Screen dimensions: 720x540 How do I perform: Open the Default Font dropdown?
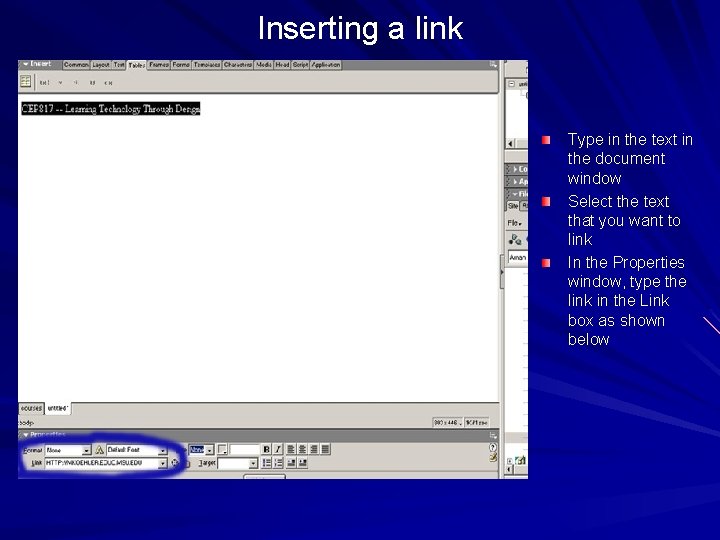point(136,450)
